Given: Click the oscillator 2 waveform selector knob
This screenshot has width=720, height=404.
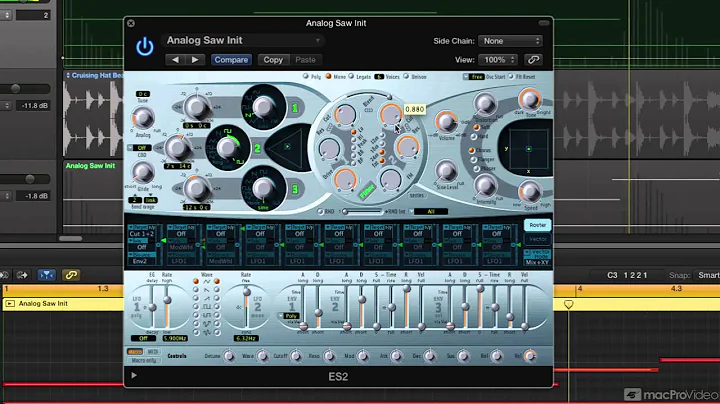Looking at the screenshot, I should [x=228, y=148].
